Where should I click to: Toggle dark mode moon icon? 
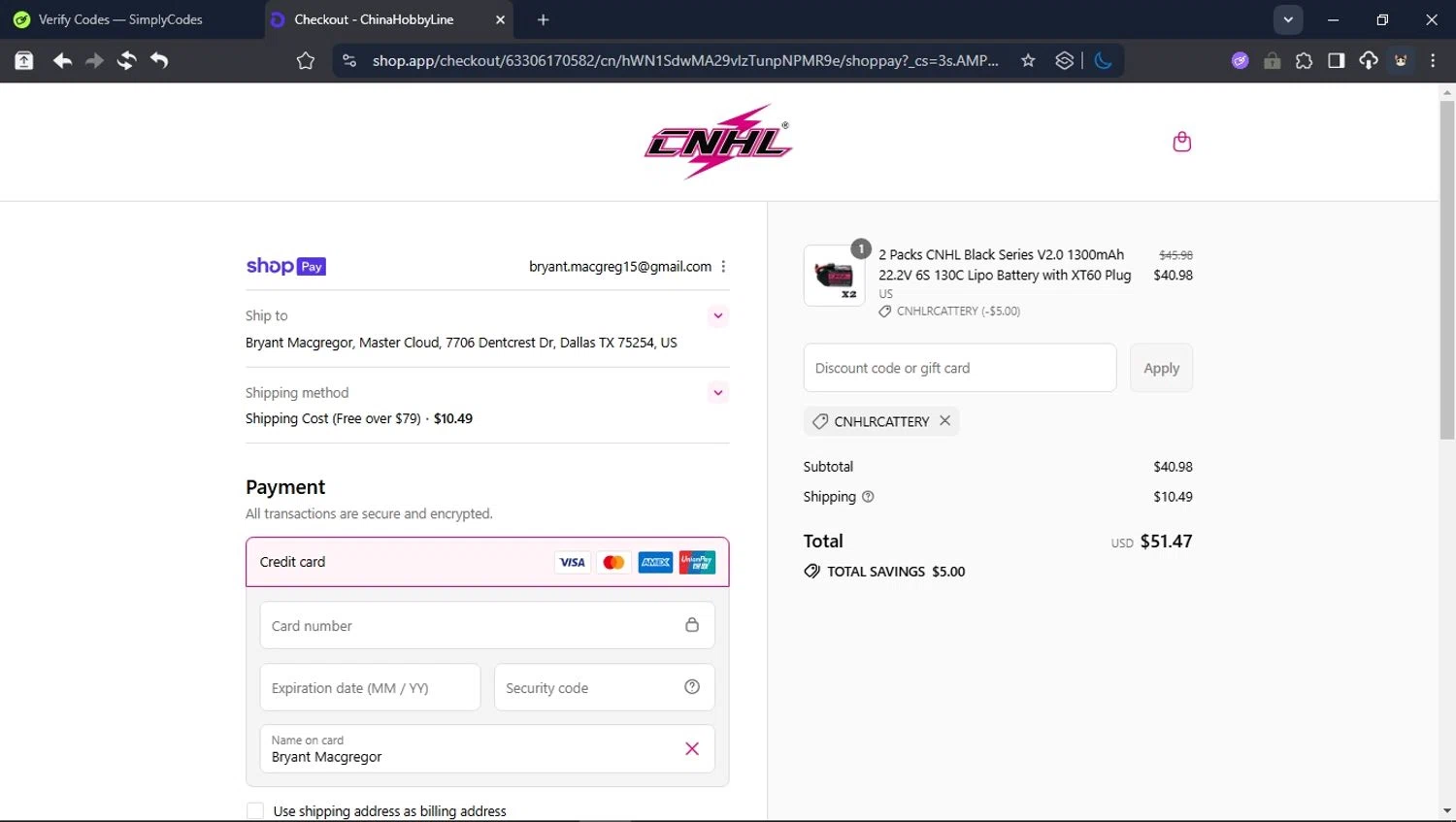coord(1103,61)
